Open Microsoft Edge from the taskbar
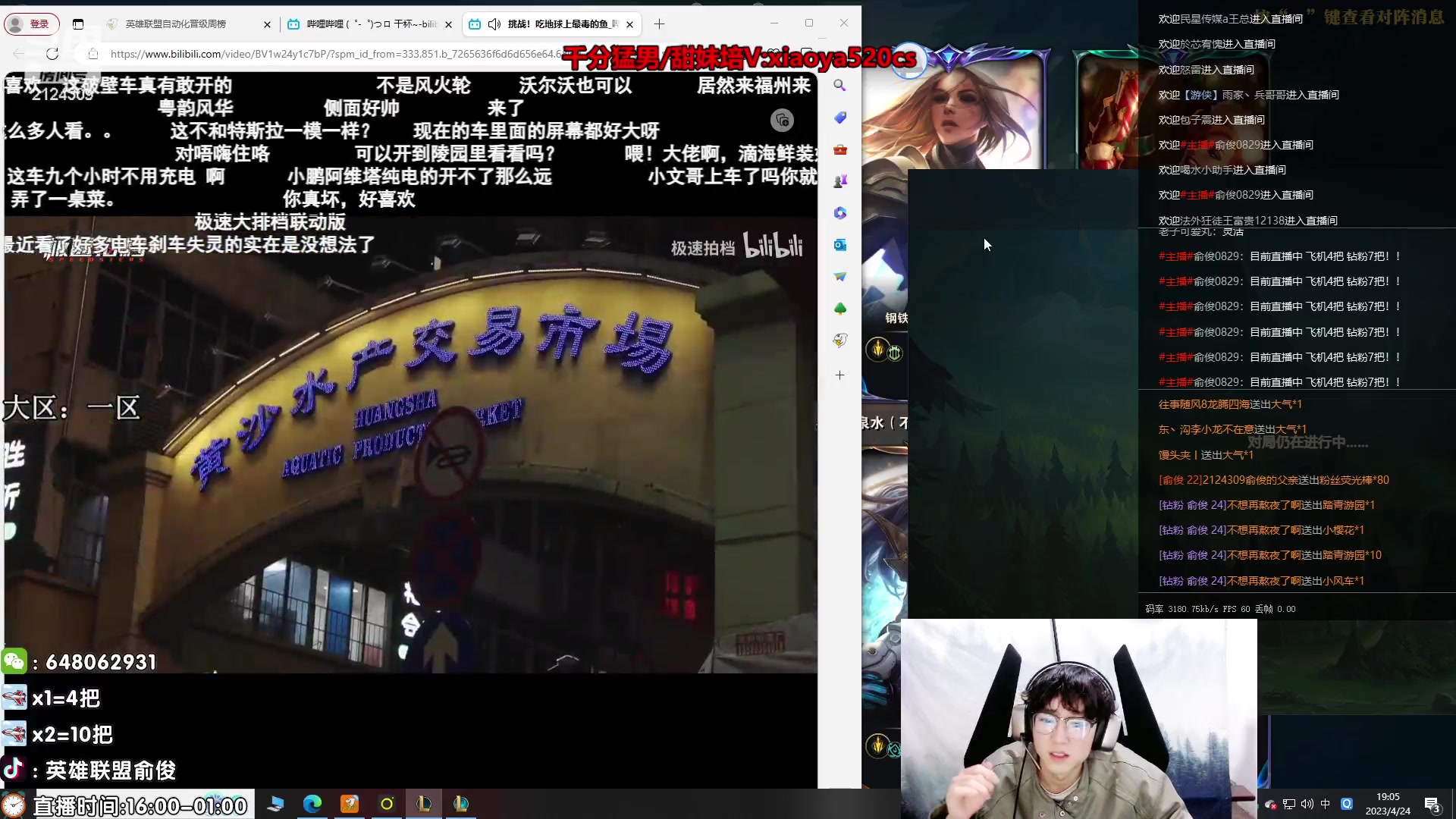The image size is (1456, 819). [x=312, y=804]
